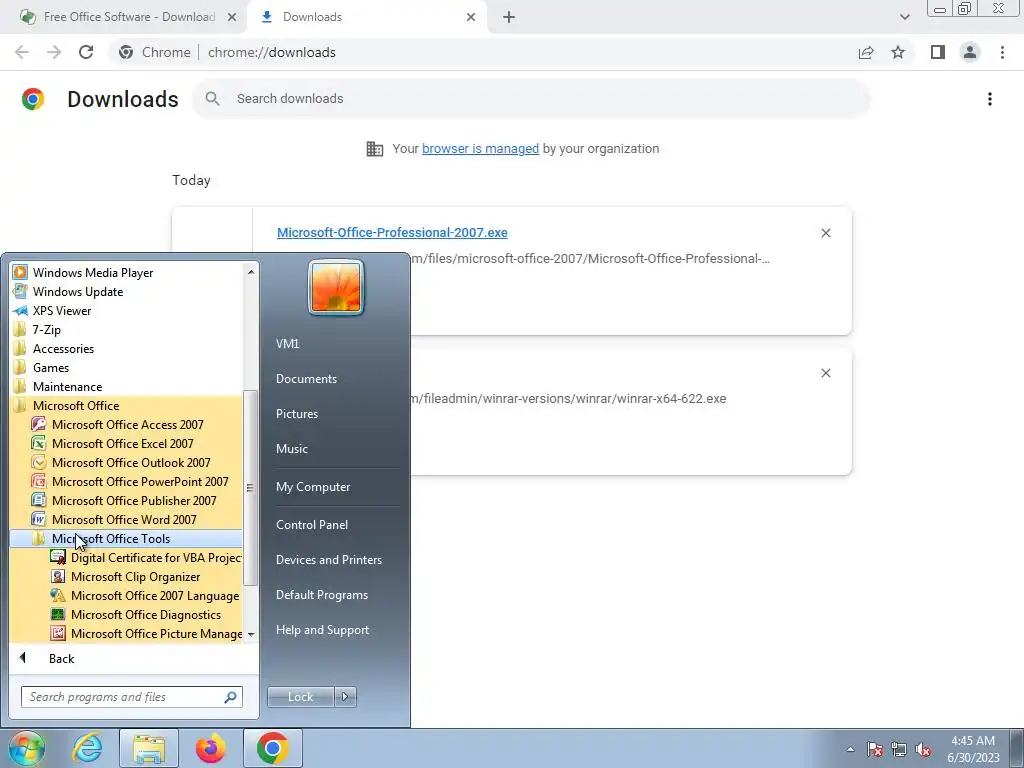Show hidden system tray icons
The height and width of the screenshot is (768, 1024).
850,749
